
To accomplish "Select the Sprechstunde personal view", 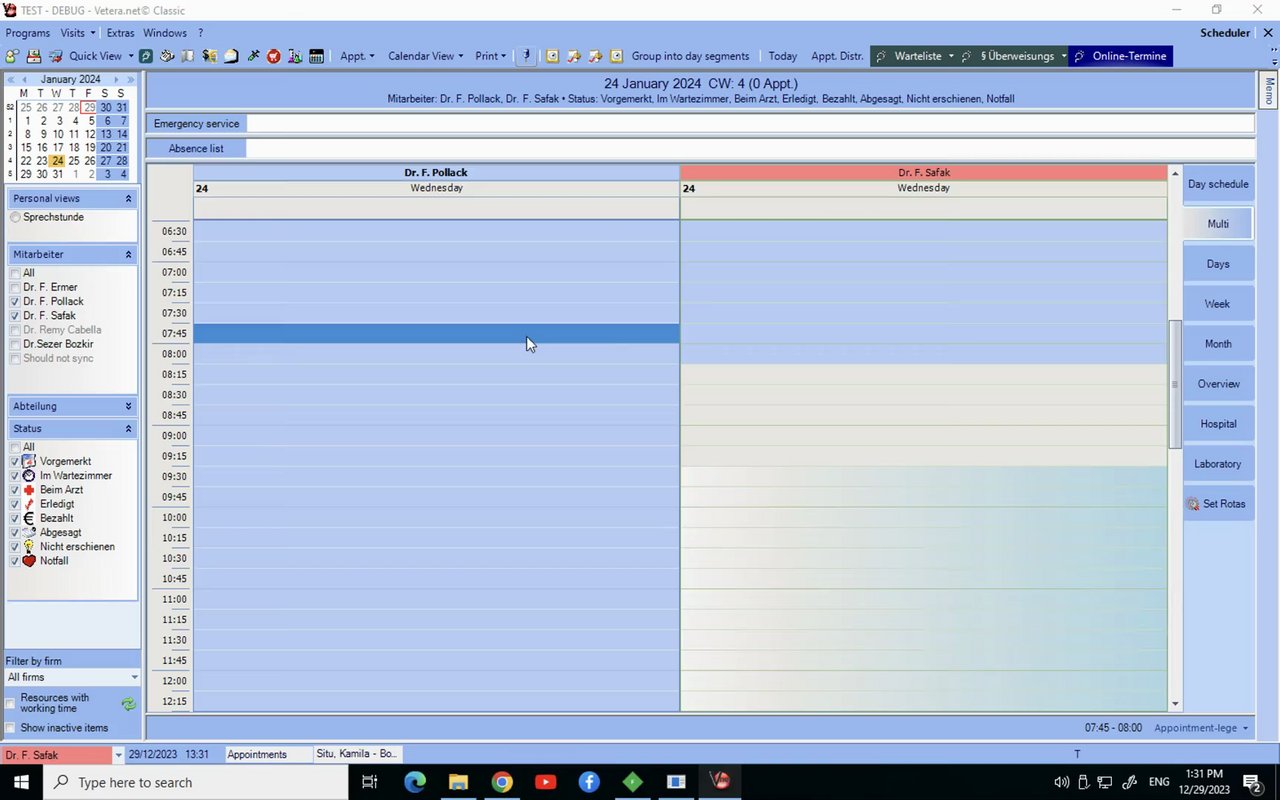I will coord(15,217).
